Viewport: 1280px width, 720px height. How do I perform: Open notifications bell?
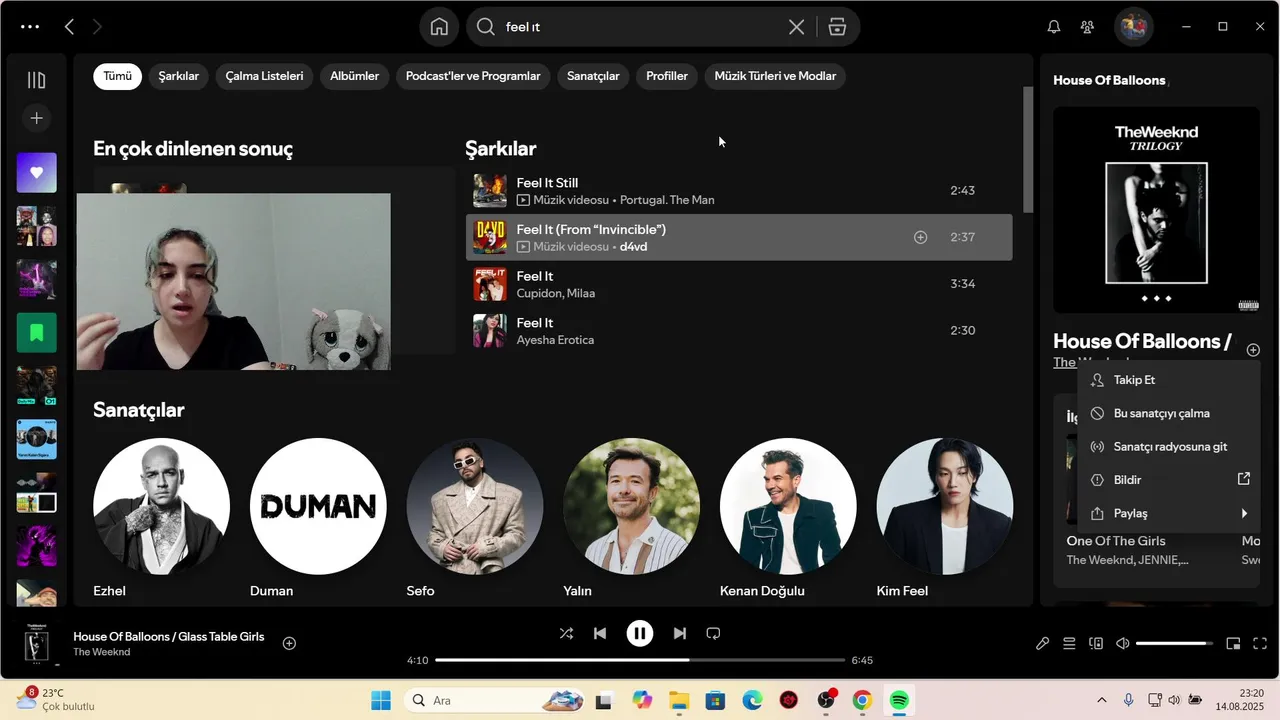coord(1054,27)
